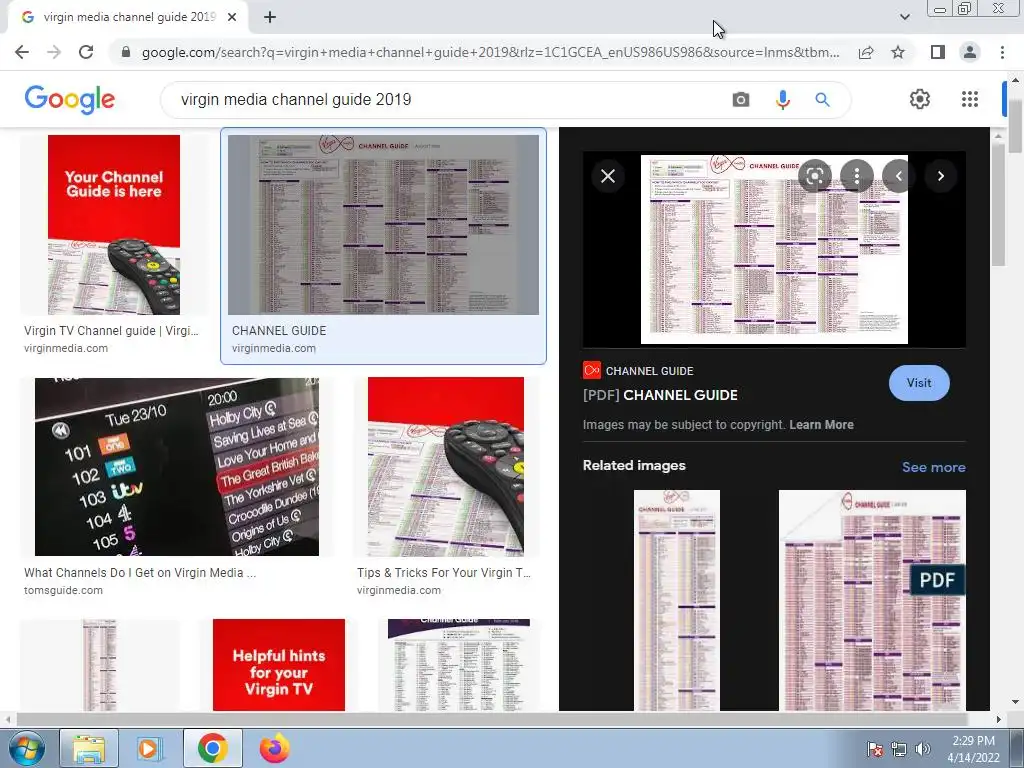Expand the tab search dropdown
This screenshot has height=768, width=1024.
point(904,18)
